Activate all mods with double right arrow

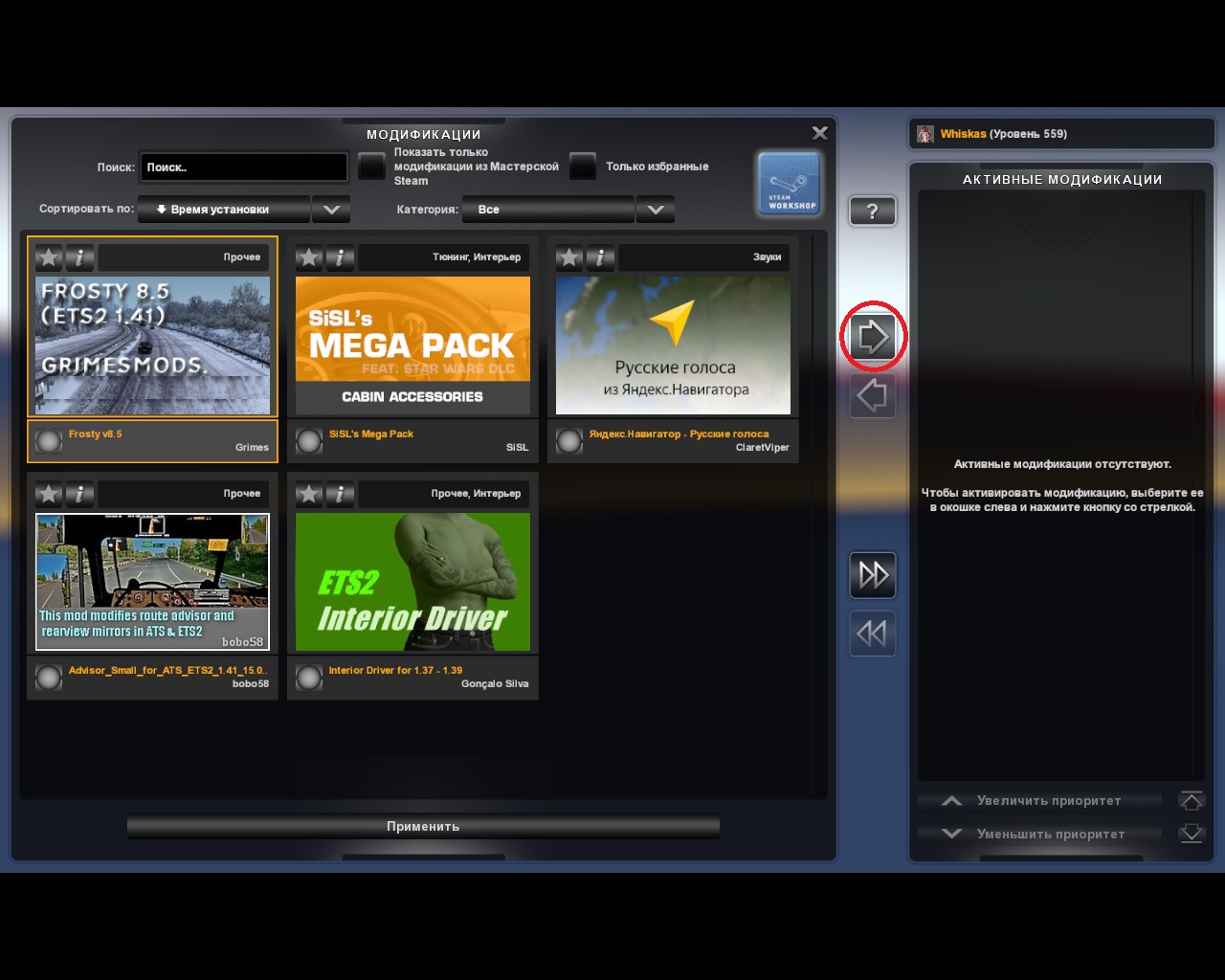click(873, 574)
